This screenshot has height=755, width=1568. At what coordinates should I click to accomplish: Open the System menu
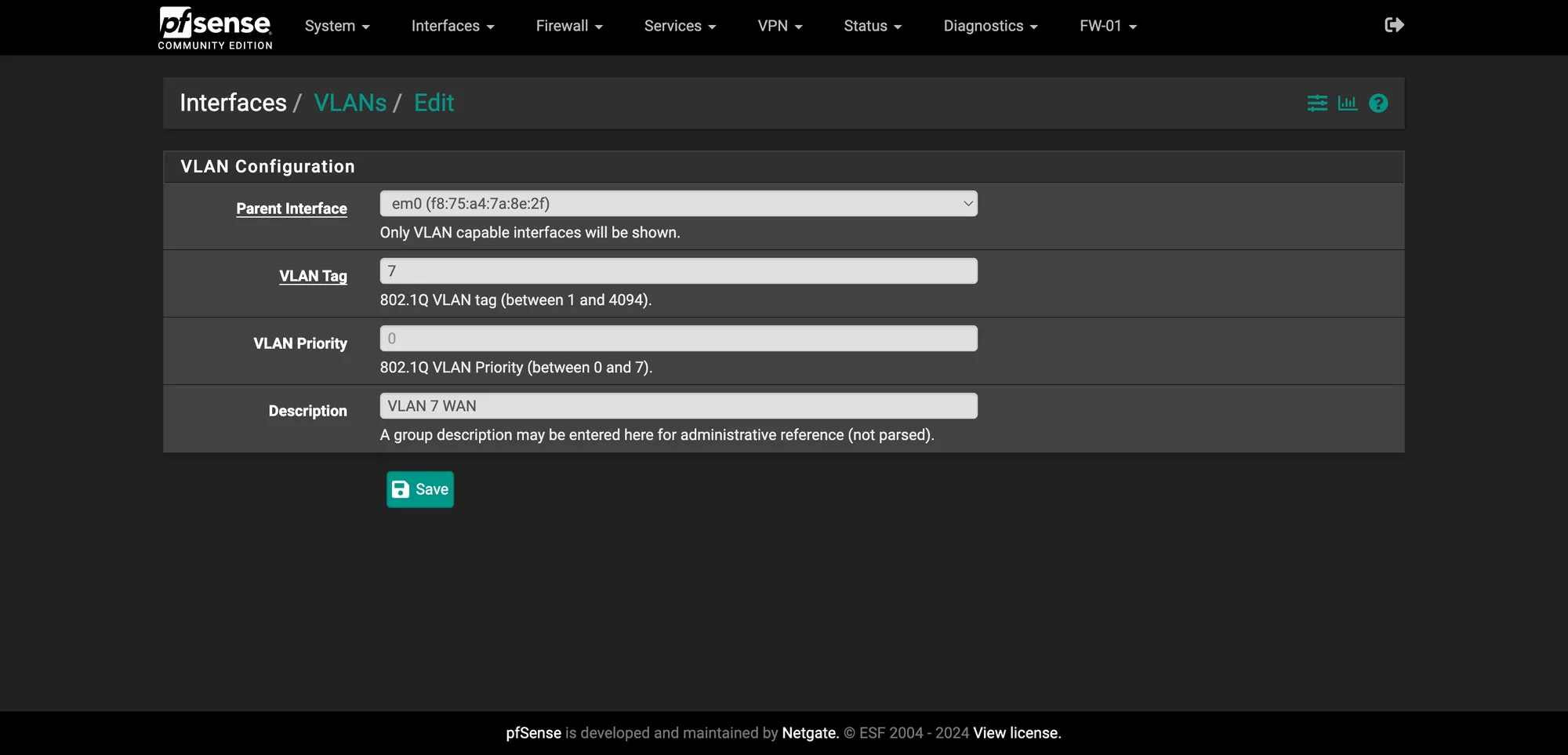337,26
